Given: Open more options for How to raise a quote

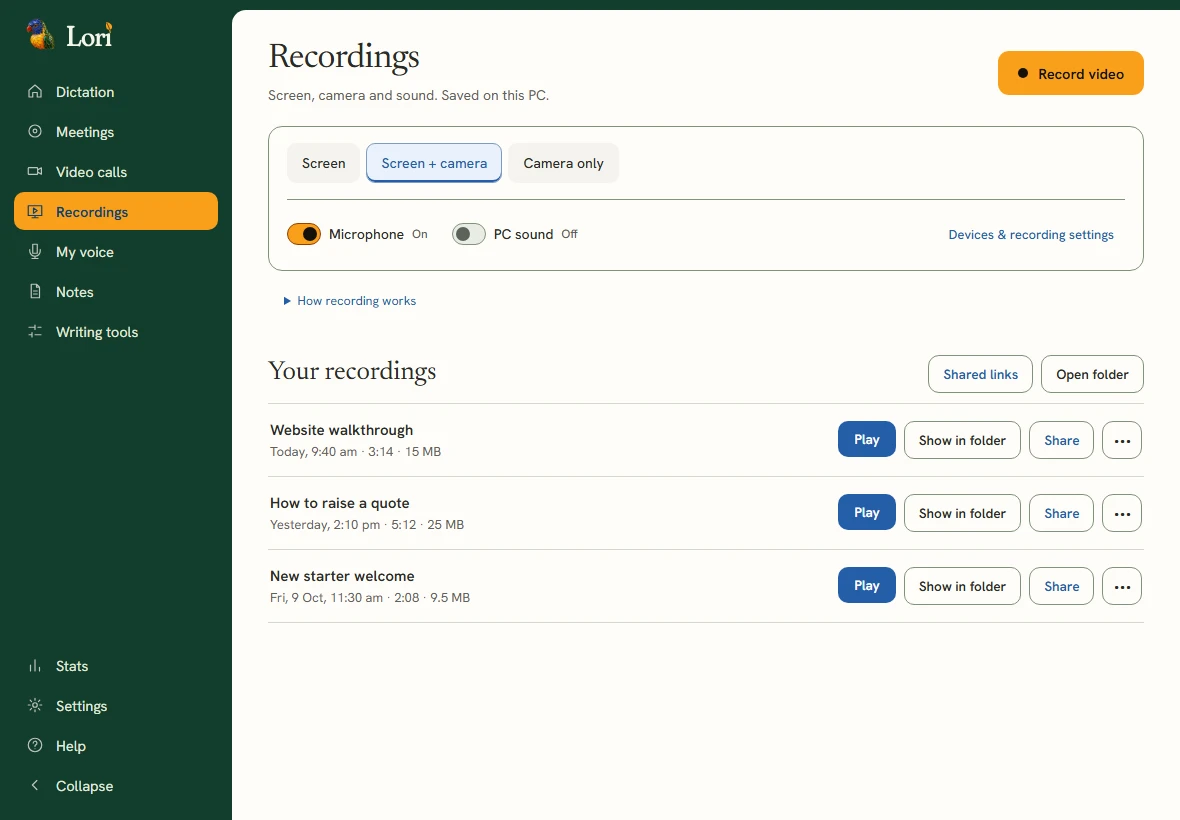Looking at the screenshot, I should click(x=1122, y=513).
